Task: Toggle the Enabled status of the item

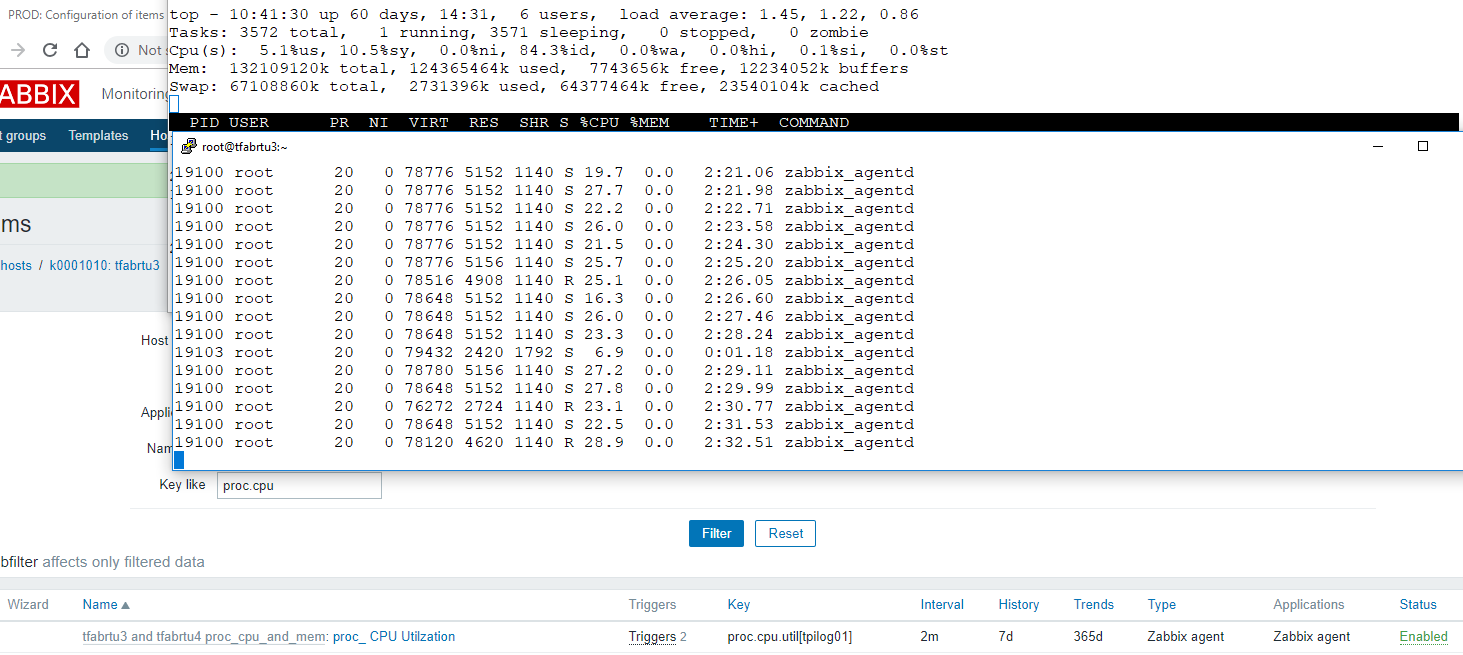Action: (x=1423, y=636)
